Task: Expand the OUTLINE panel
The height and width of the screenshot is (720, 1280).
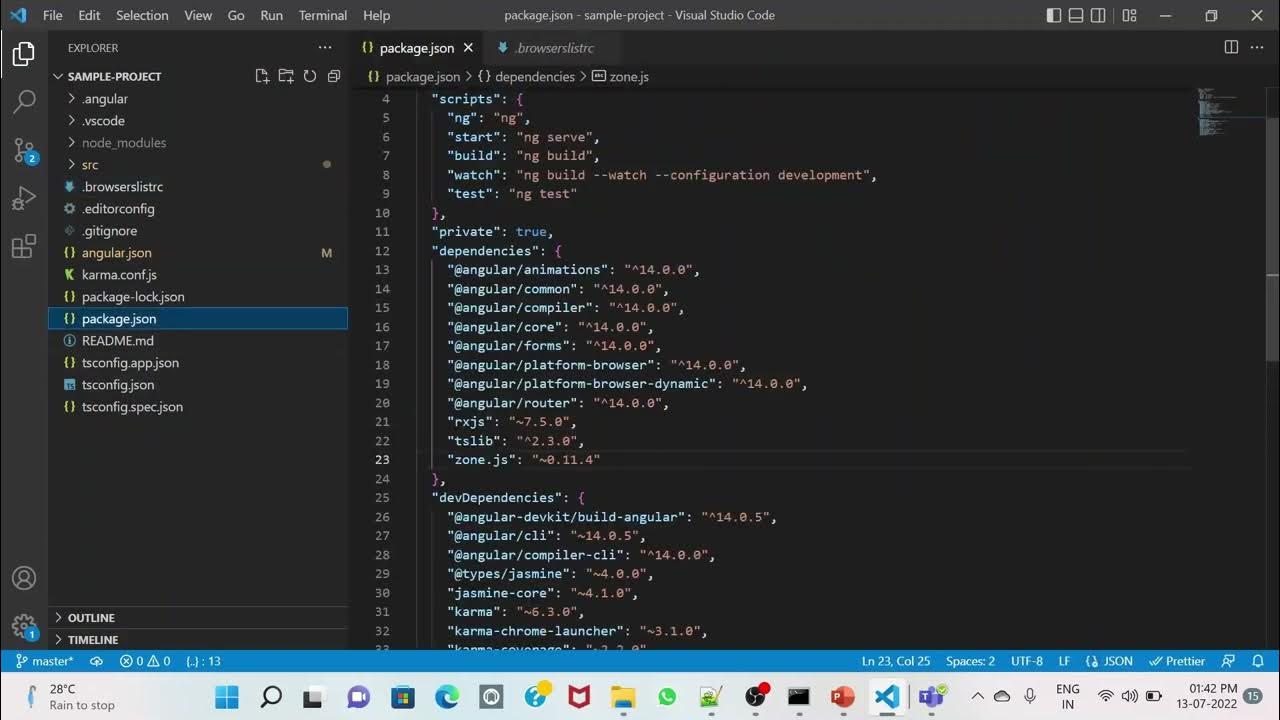Action: [x=198, y=618]
